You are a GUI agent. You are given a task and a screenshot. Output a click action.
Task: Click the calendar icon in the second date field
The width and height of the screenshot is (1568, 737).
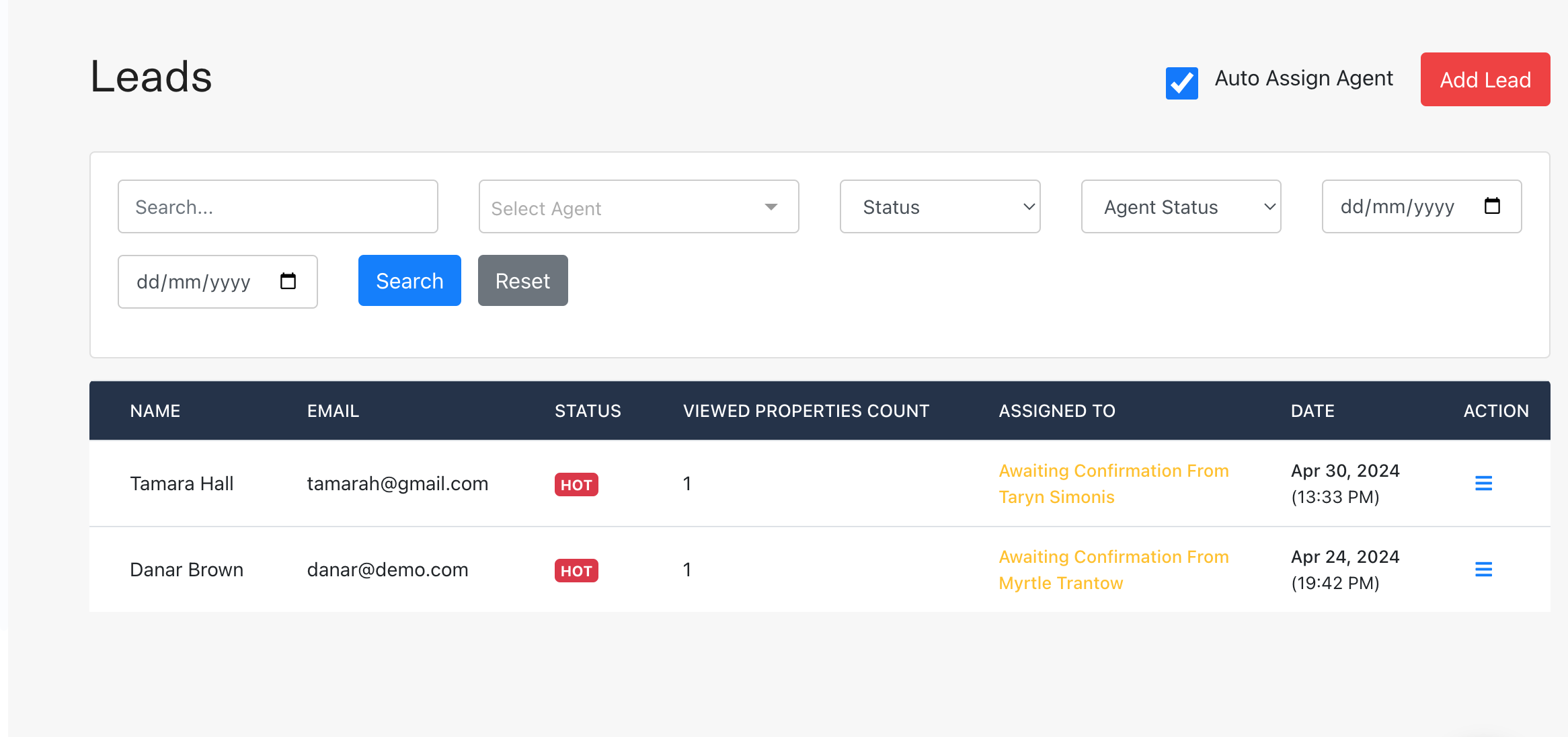(x=289, y=281)
